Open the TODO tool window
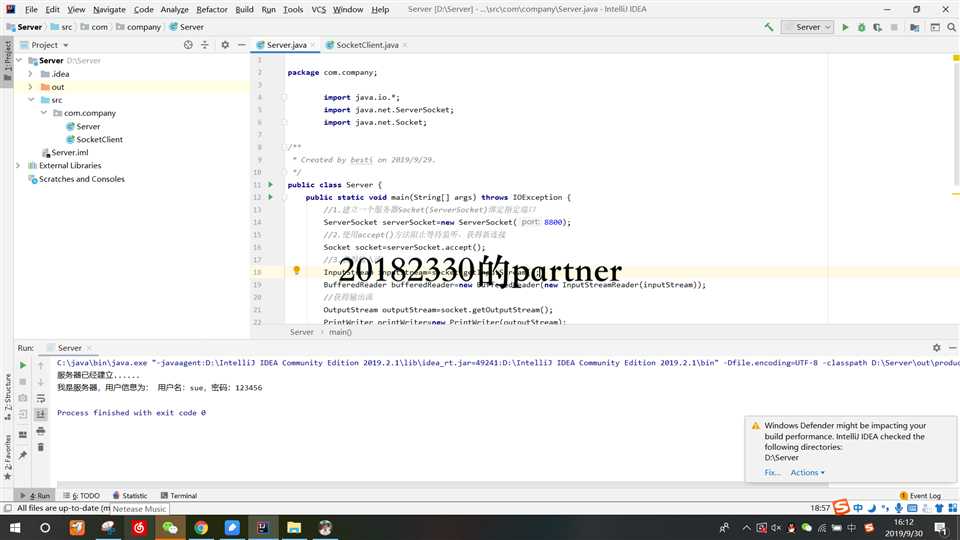The height and width of the screenshot is (540, 960). 81,495
